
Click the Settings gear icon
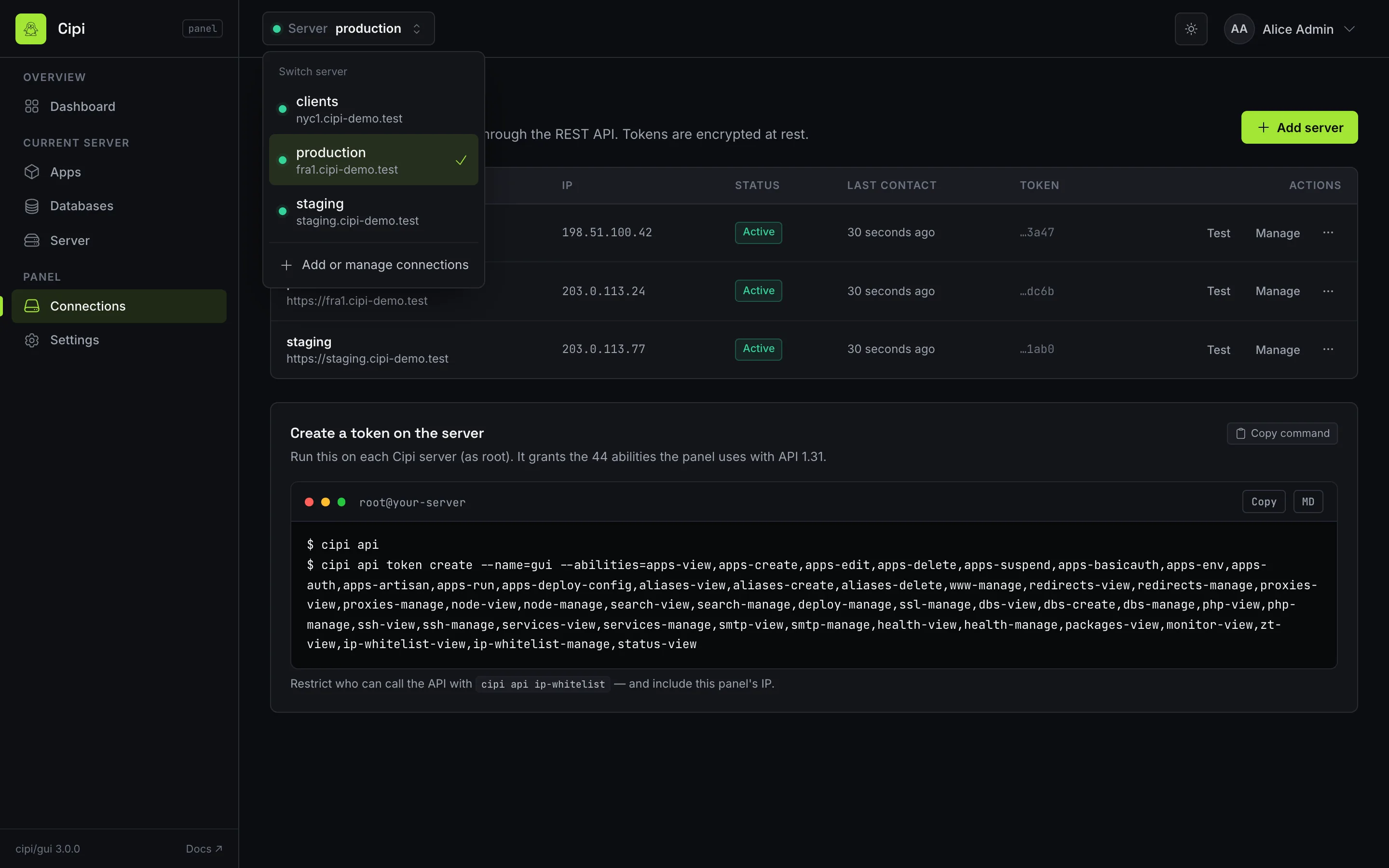pos(31,340)
